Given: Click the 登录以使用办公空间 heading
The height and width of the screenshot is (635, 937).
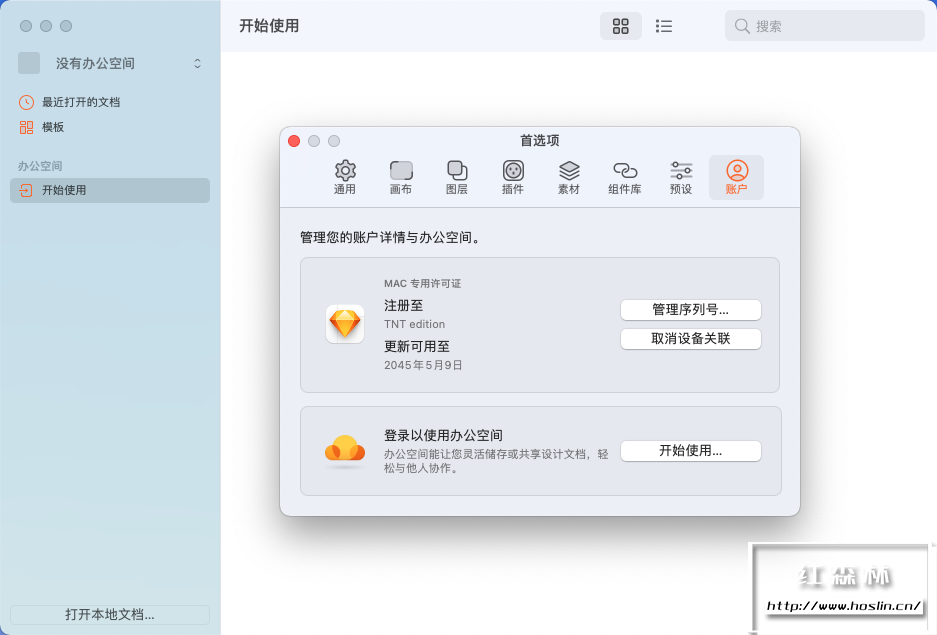Looking at the screenshot, I should [443, 435].
